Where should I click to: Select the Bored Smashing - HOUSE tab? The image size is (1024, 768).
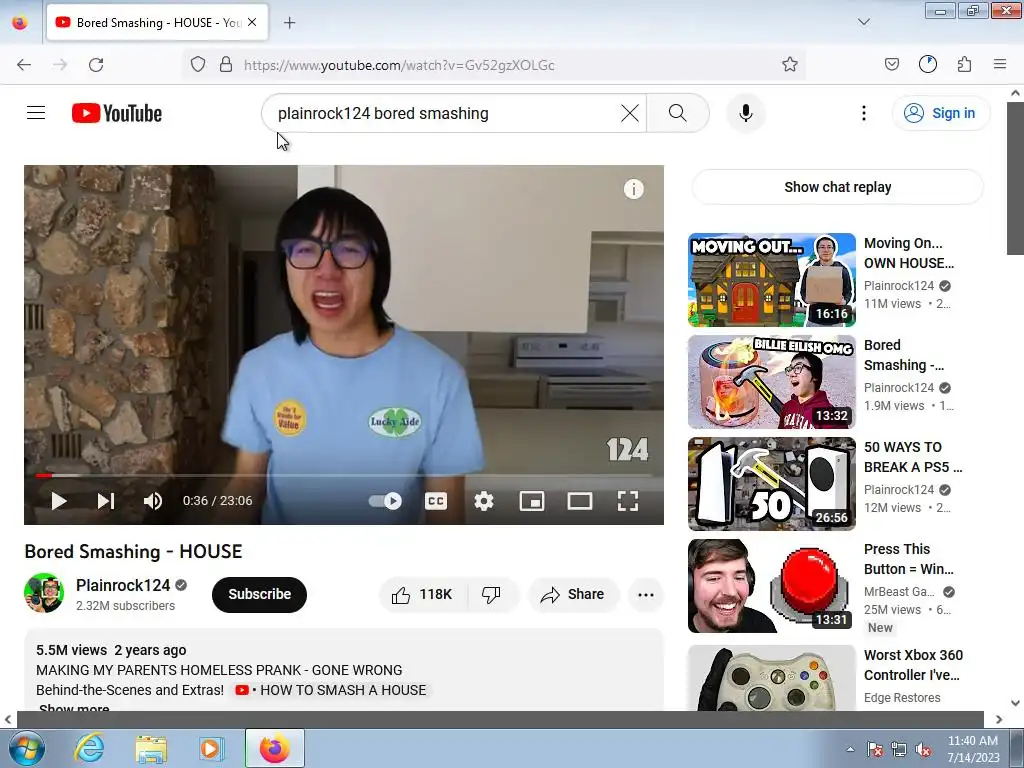(157, 23)
